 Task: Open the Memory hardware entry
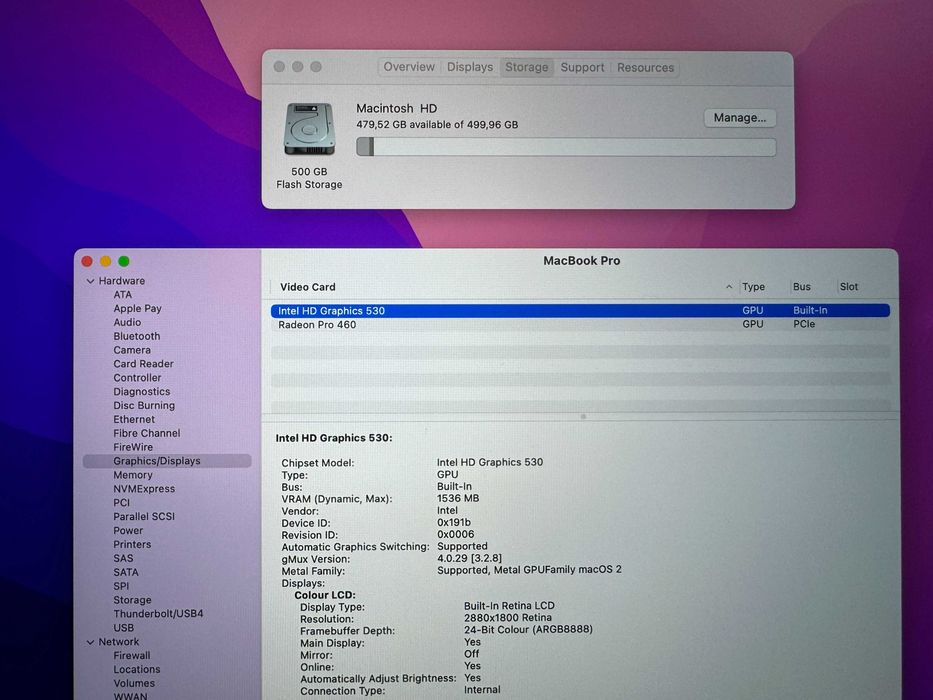133,475
